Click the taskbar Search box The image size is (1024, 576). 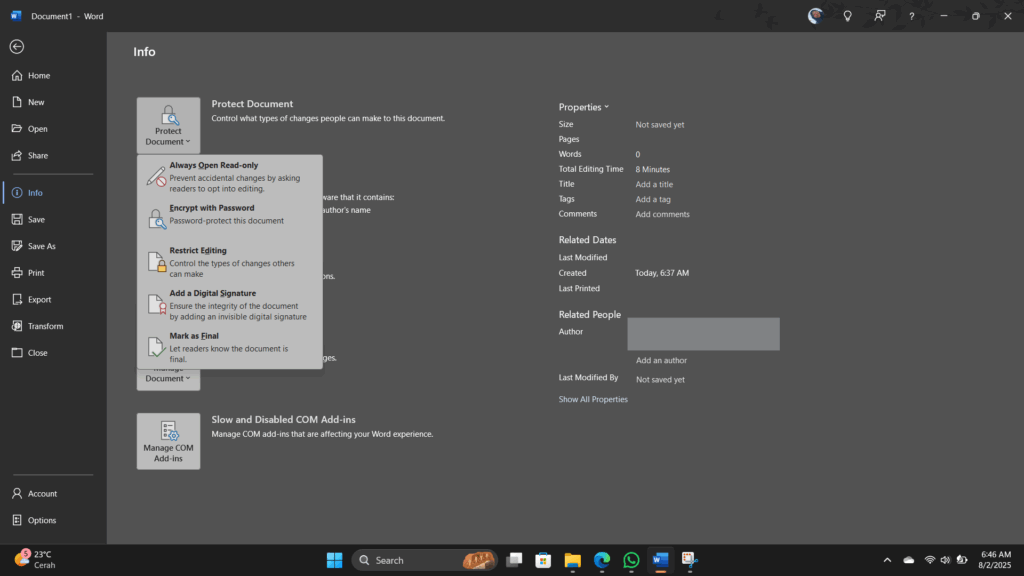click(424, 560)
